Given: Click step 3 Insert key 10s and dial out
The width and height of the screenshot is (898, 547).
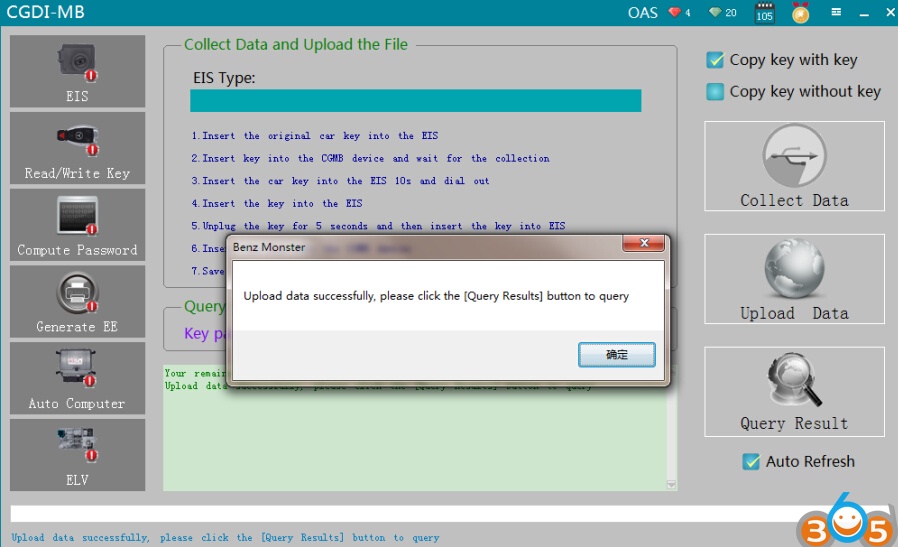Looking at the screenshot, I should click(x=340, y=180).
